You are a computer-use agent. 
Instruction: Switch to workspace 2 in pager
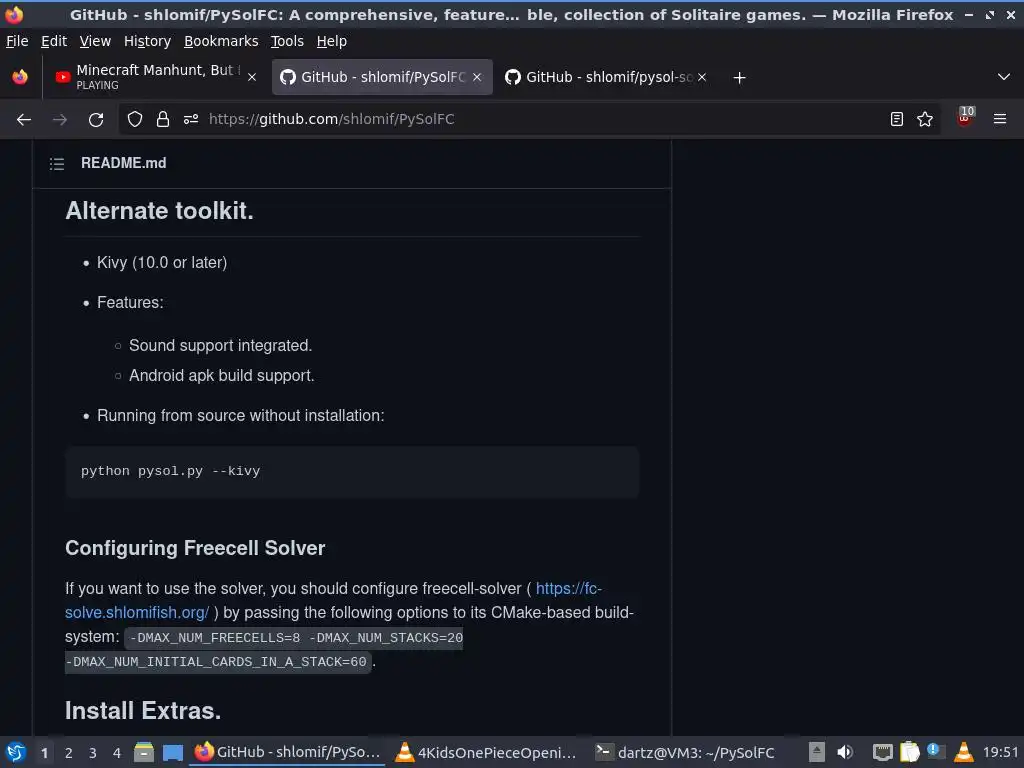click(x=69, y=753)
